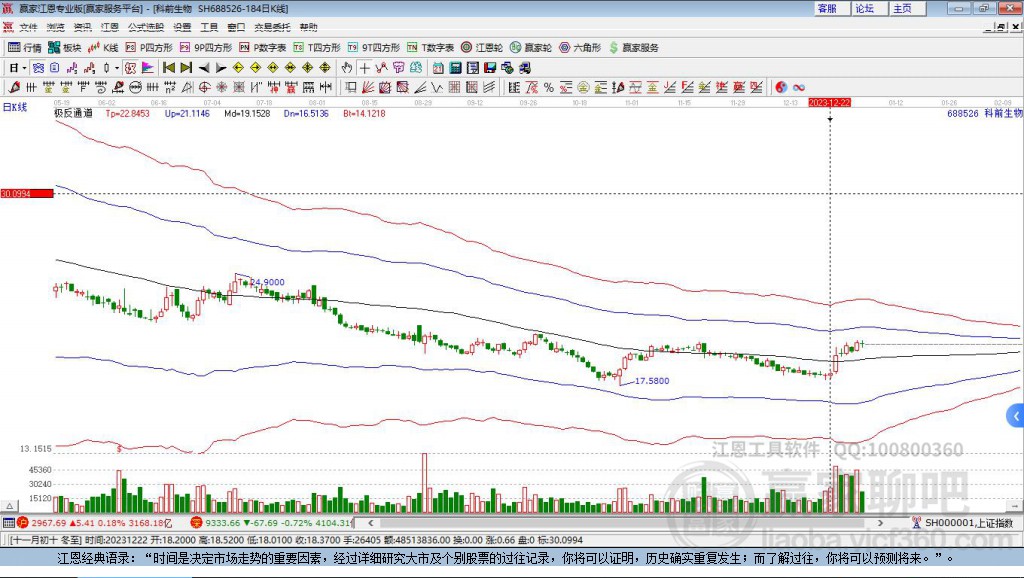Open the 行情 quotes view

(25, 47)
